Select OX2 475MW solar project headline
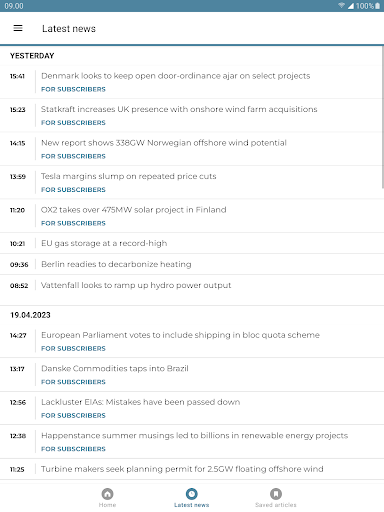384x512 pixels. tap(134, 210)
